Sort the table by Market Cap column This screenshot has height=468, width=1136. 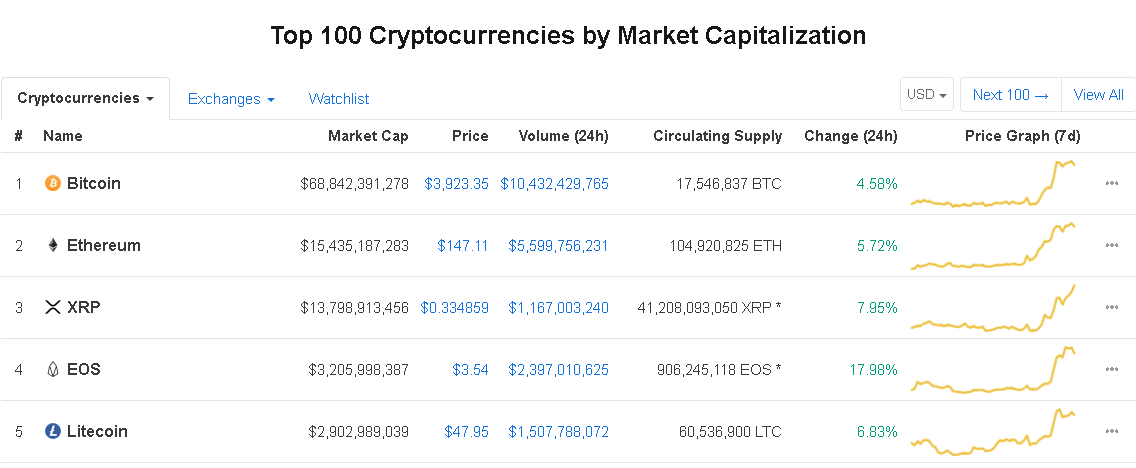pos(368,136)
